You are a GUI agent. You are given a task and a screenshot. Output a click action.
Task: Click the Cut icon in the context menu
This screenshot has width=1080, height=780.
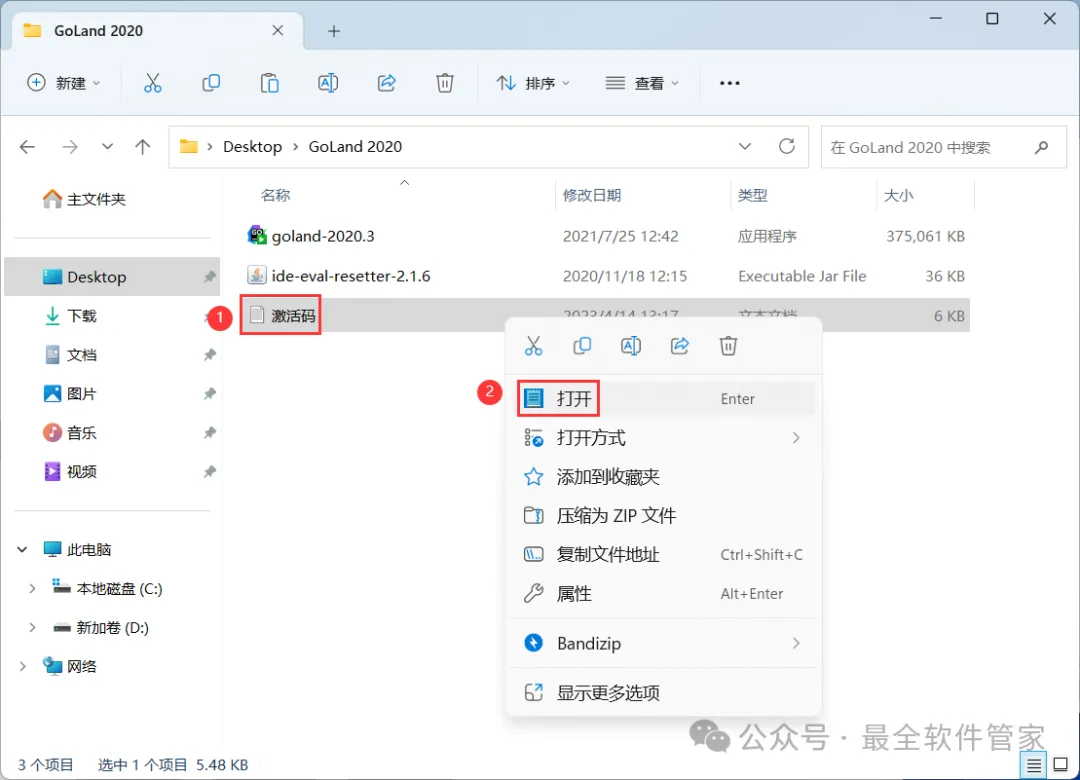pos(533,345)
